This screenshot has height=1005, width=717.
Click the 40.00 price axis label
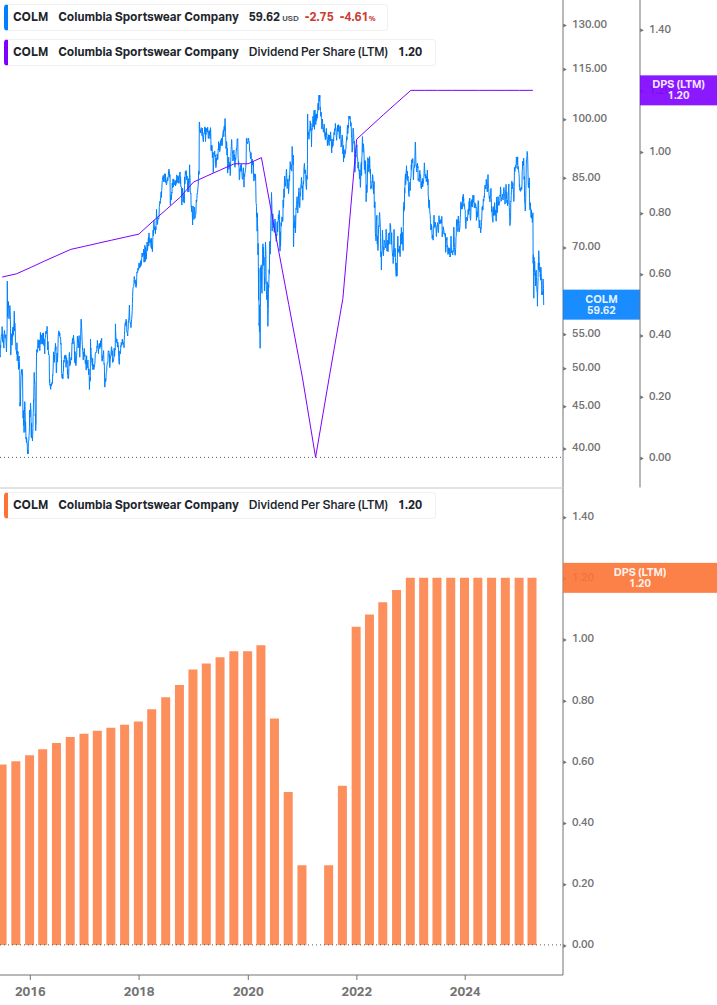click(586, 448)
